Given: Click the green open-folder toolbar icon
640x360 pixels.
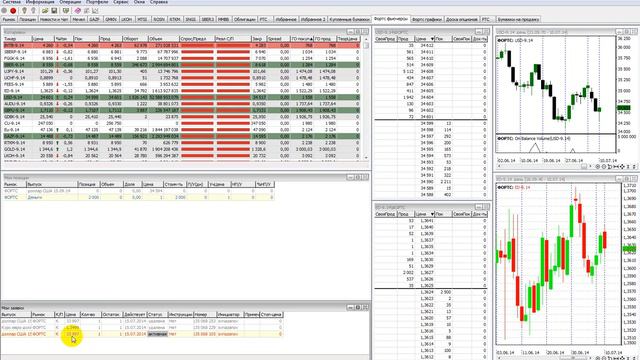Looking at the screenshot, I should (x=45, y=11).
